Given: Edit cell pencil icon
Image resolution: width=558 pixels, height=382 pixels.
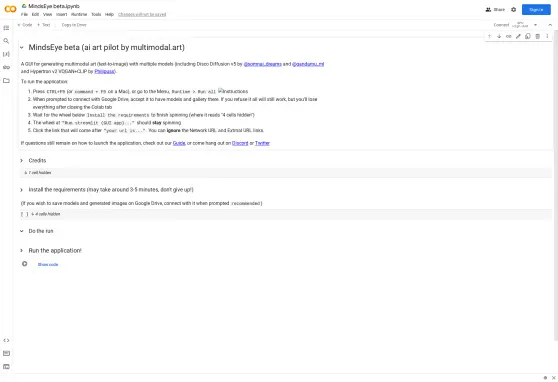Looking at the screenshot, I should [518, 36].
